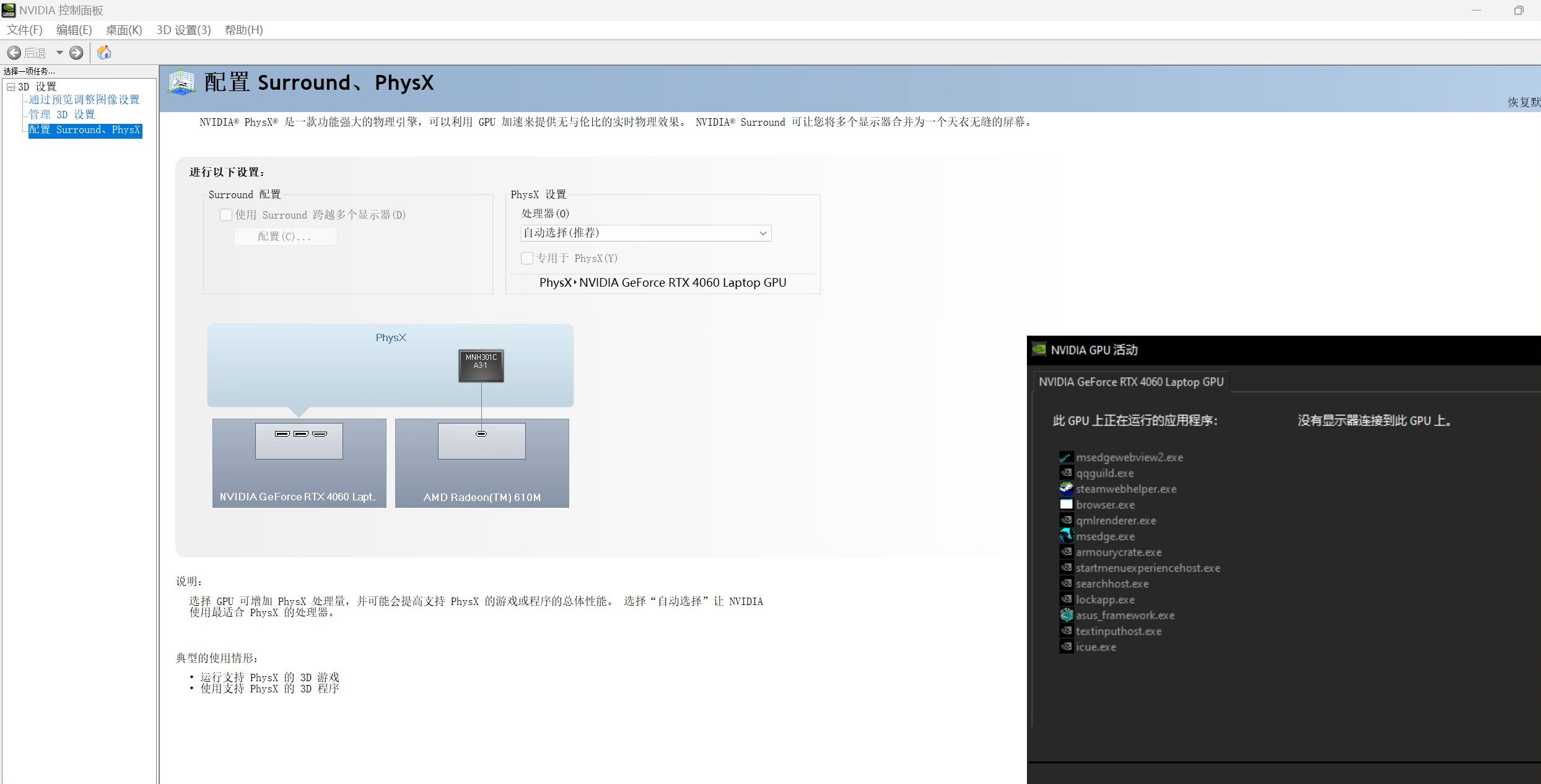Click the 3D 设置 tree root label
The height and width of the screenshot is (784, 1541).
point(37,87)
